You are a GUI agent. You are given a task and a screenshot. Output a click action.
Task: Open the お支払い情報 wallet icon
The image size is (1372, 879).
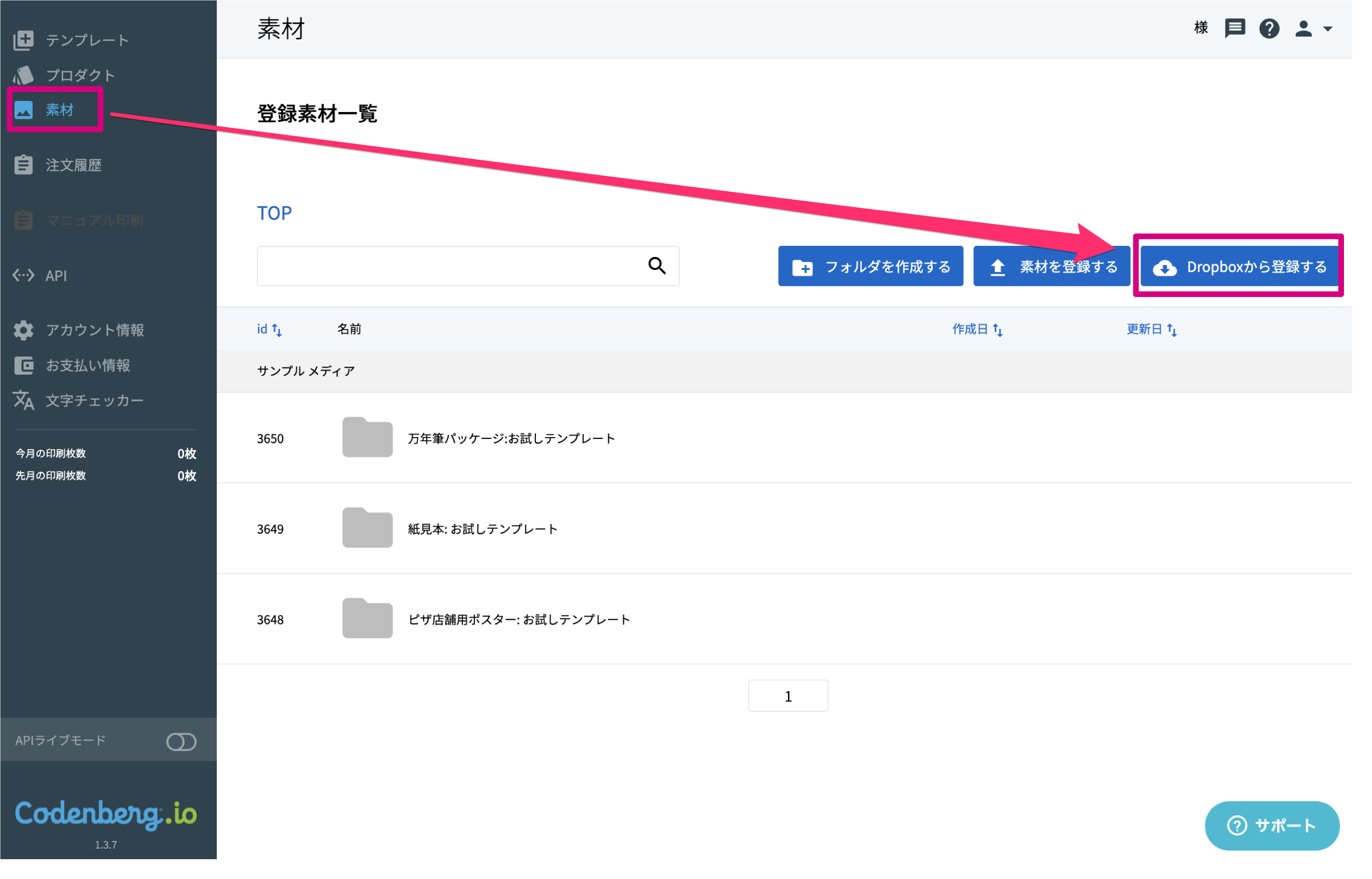(23, 365)
